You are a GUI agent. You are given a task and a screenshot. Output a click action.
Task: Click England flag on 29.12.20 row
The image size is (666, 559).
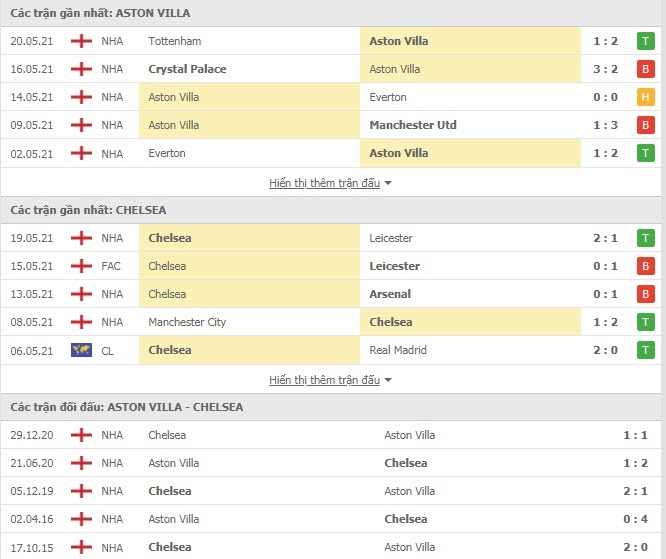pyautogui.click(x=81, y=435)
